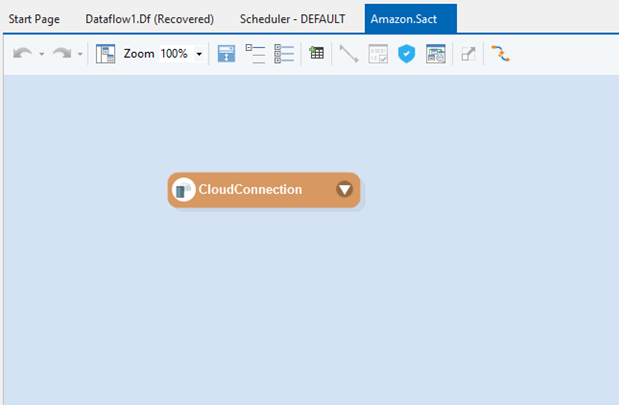Click the green data grid icon
619x405 pixels.
[317, 54]
